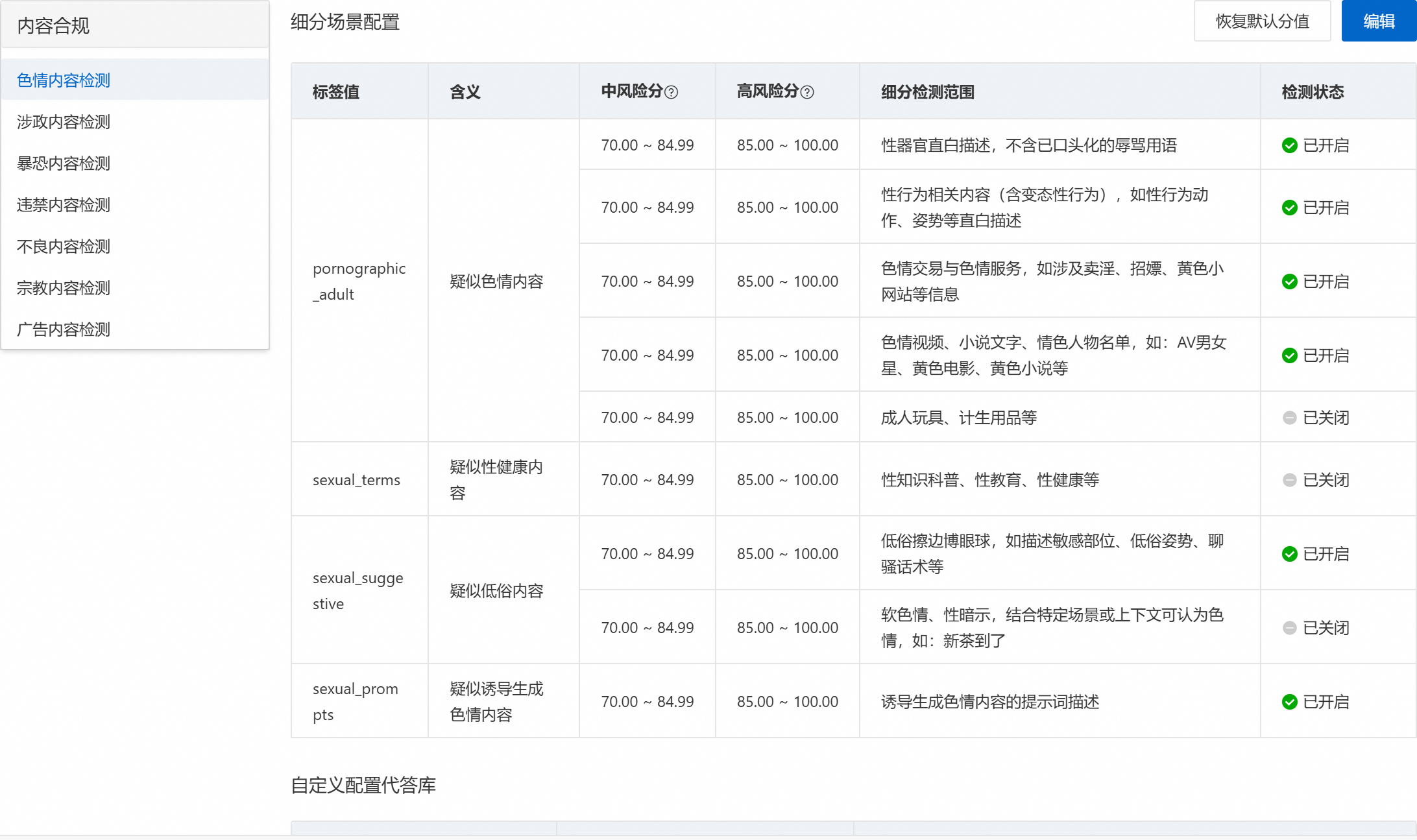Click the 自定义配置代答库 section title

tap(363, 785)
